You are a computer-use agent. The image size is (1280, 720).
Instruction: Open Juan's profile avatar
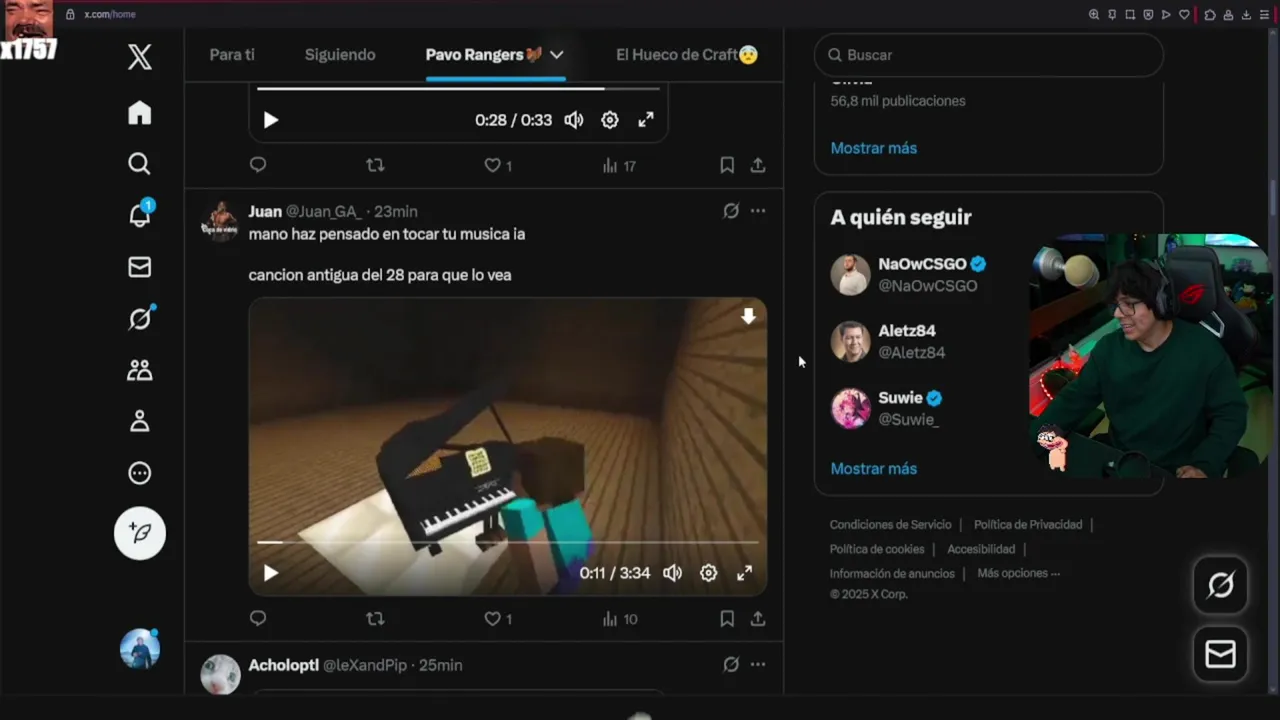pos(220,221)
